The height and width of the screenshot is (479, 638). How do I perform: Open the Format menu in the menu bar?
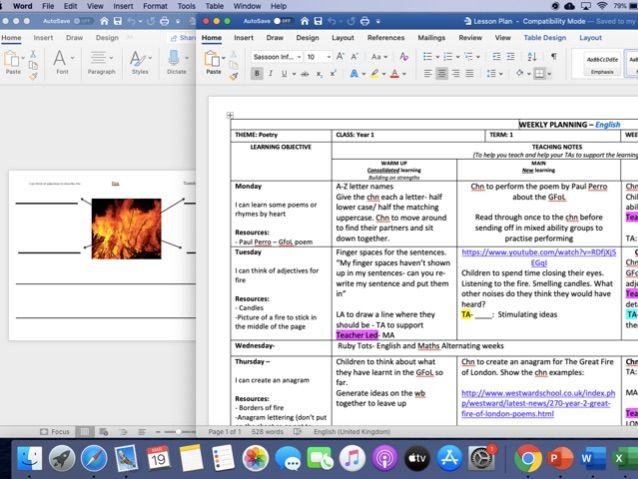coord(155,6)
